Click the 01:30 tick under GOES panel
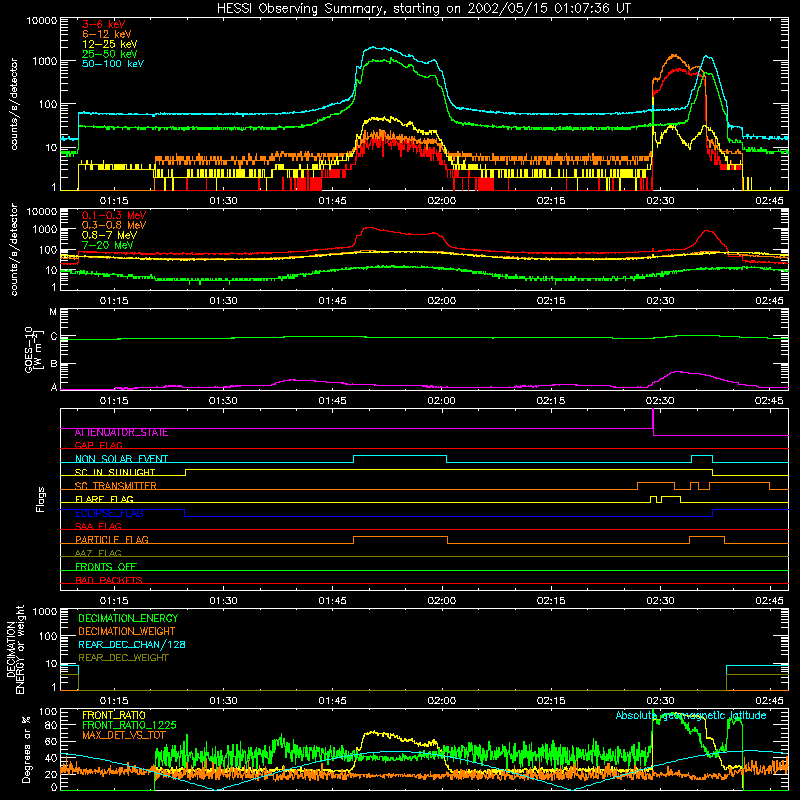 tap(223, 401)
